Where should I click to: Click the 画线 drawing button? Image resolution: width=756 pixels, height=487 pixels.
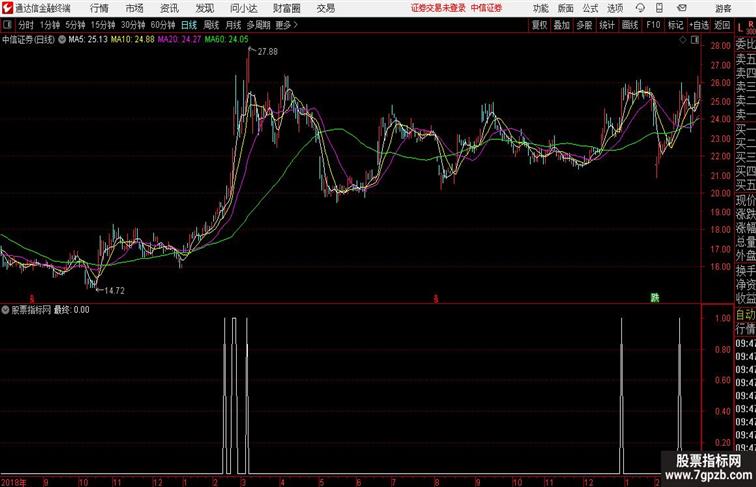point(630,25)
